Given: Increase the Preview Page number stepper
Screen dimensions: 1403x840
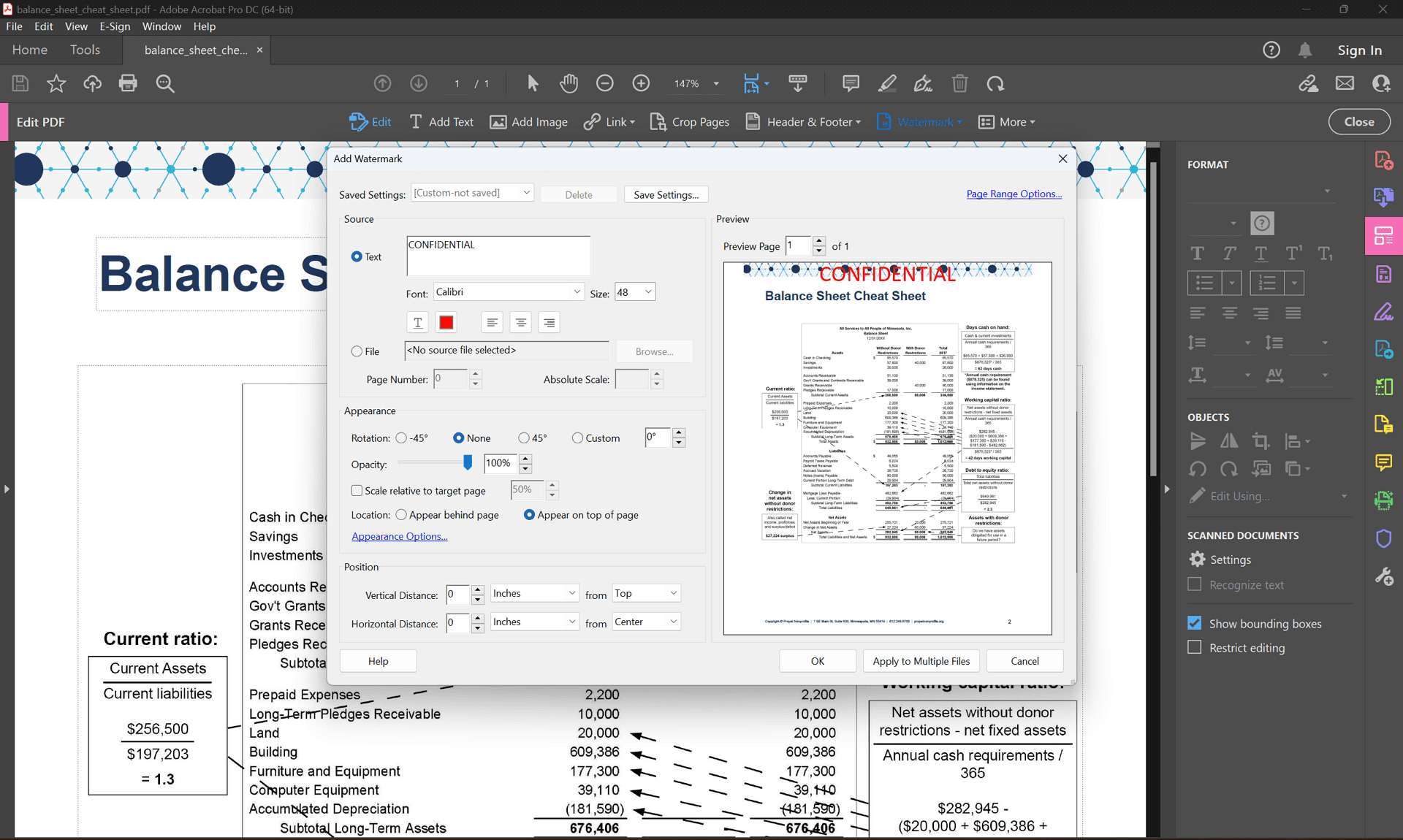Looking at the screenshot, I should [x=819, y=240].
